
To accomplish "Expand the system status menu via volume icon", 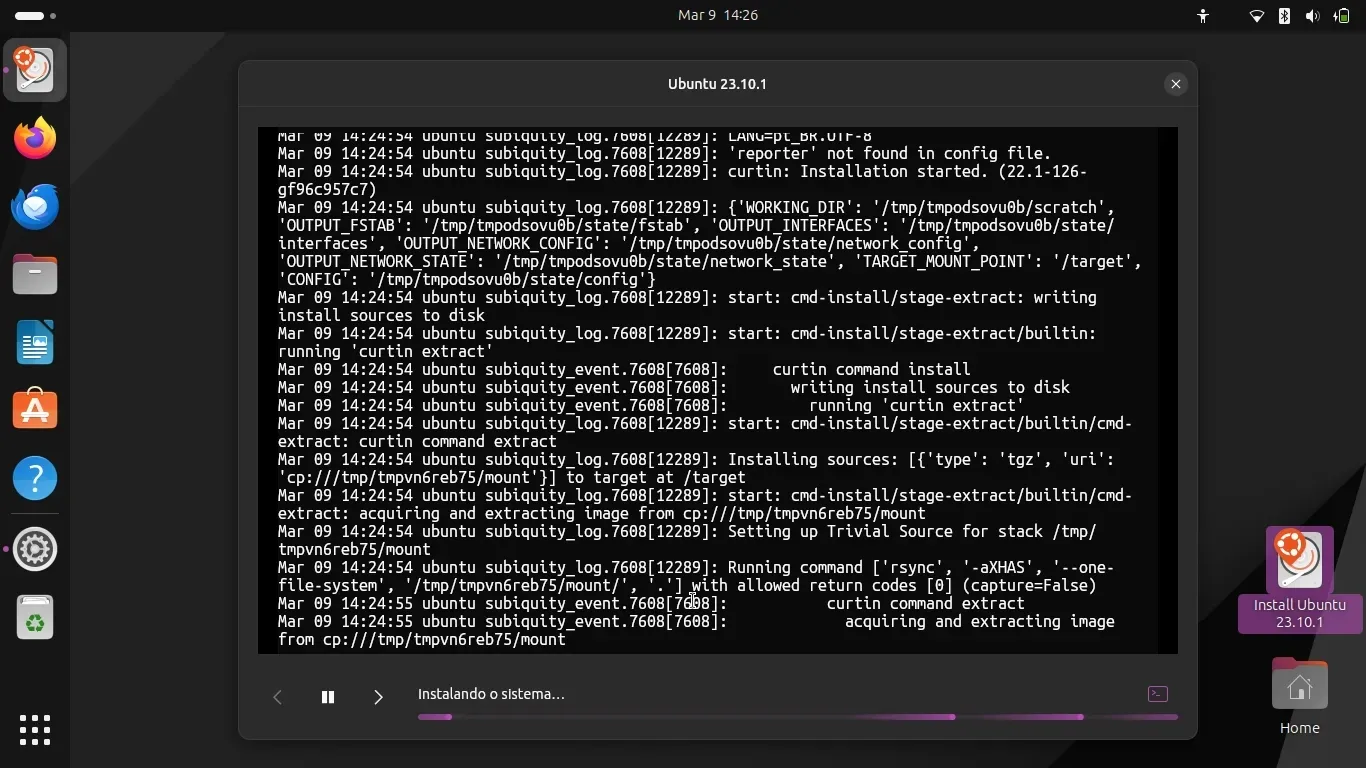I will pos(1312,16).
